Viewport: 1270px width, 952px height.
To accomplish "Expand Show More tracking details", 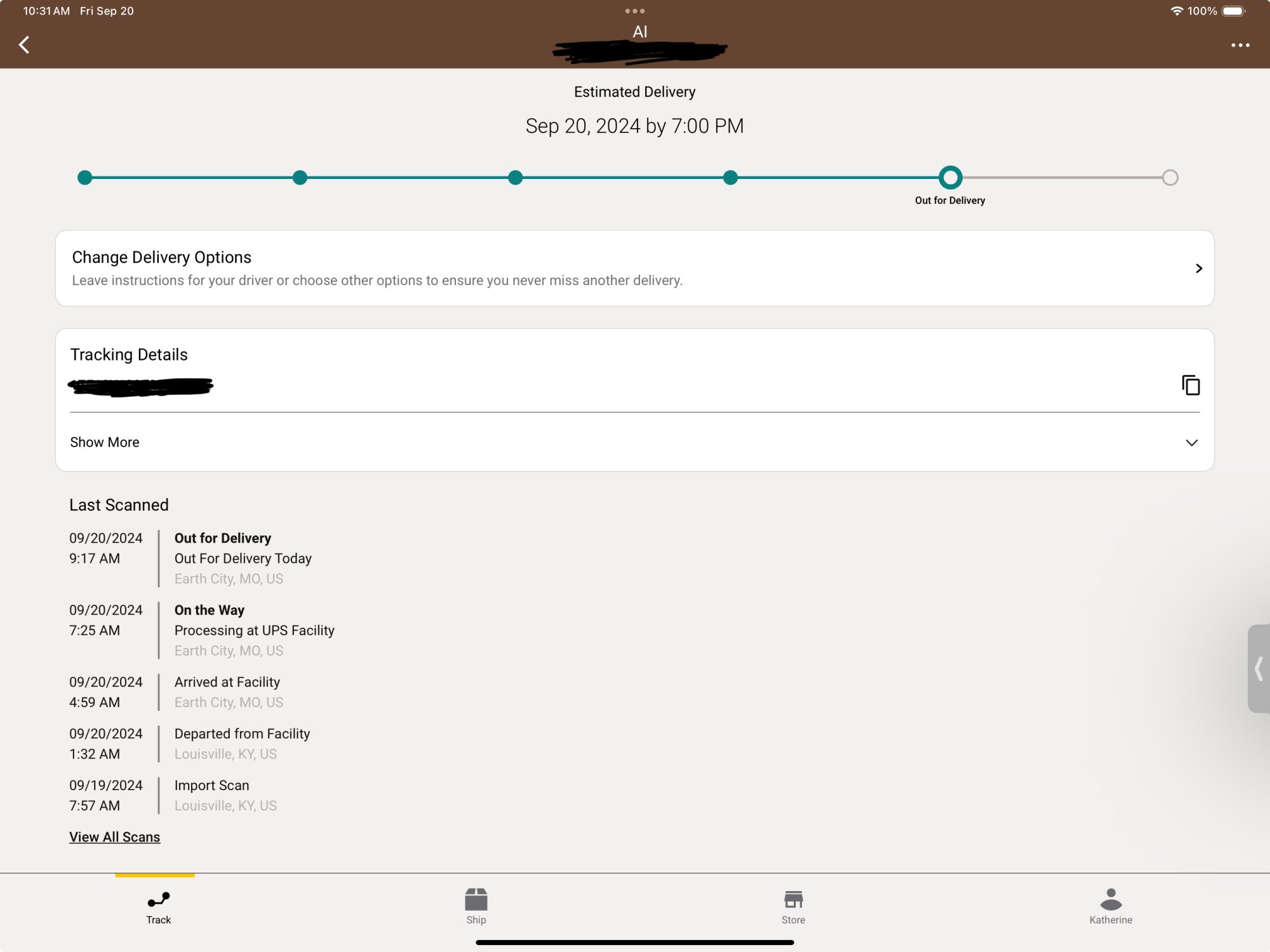I will tap(105, 442).
